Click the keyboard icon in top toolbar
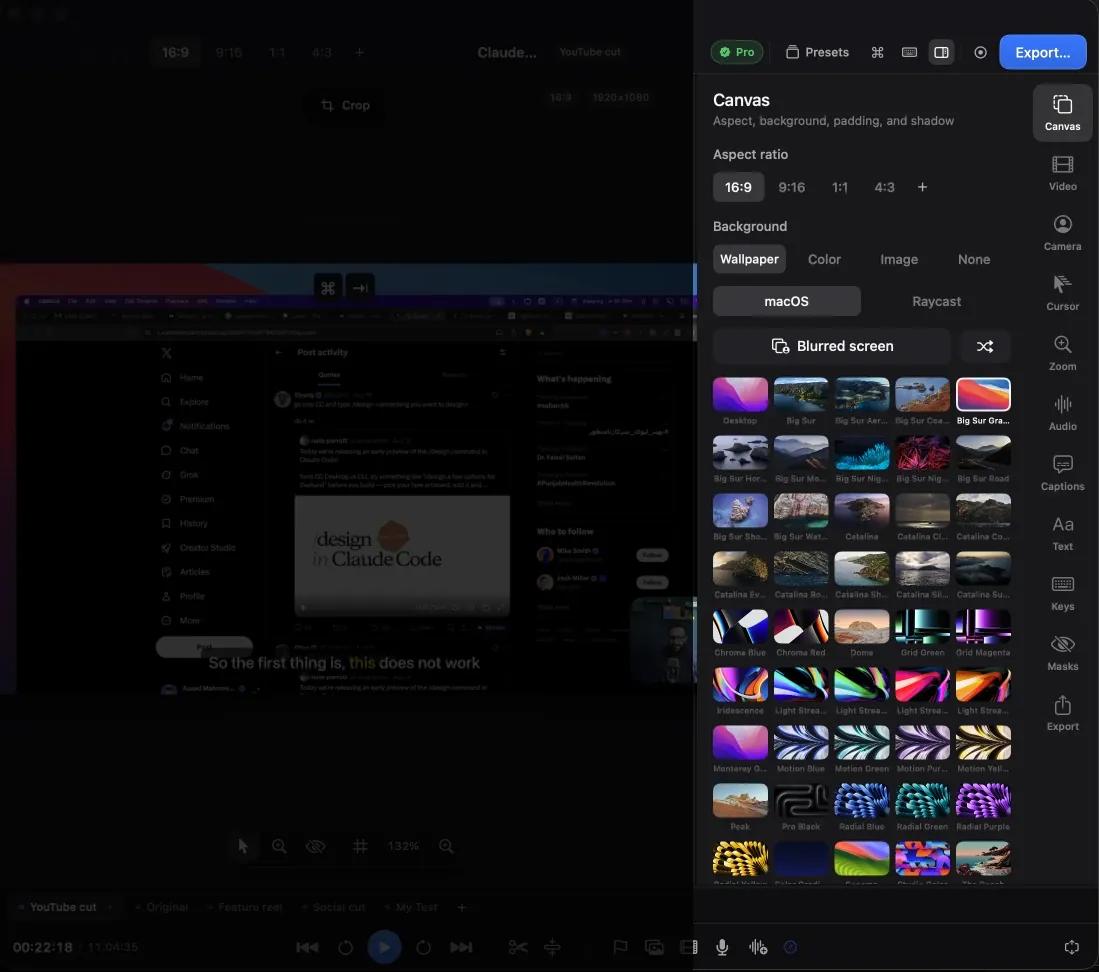The height and width of the screenshot is (972, 1099). (909, 53)
